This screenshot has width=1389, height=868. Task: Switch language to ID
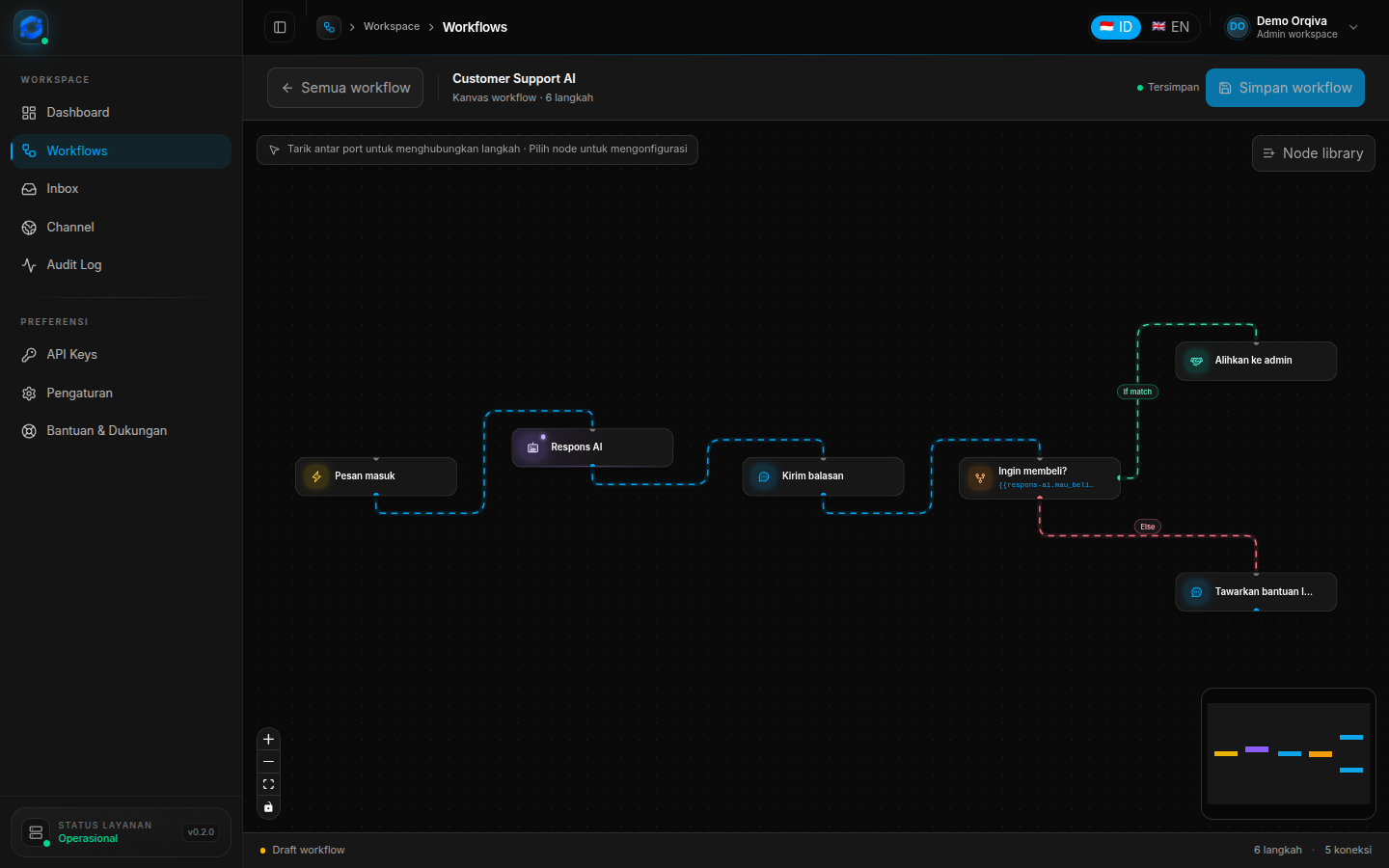[1116, 27]
